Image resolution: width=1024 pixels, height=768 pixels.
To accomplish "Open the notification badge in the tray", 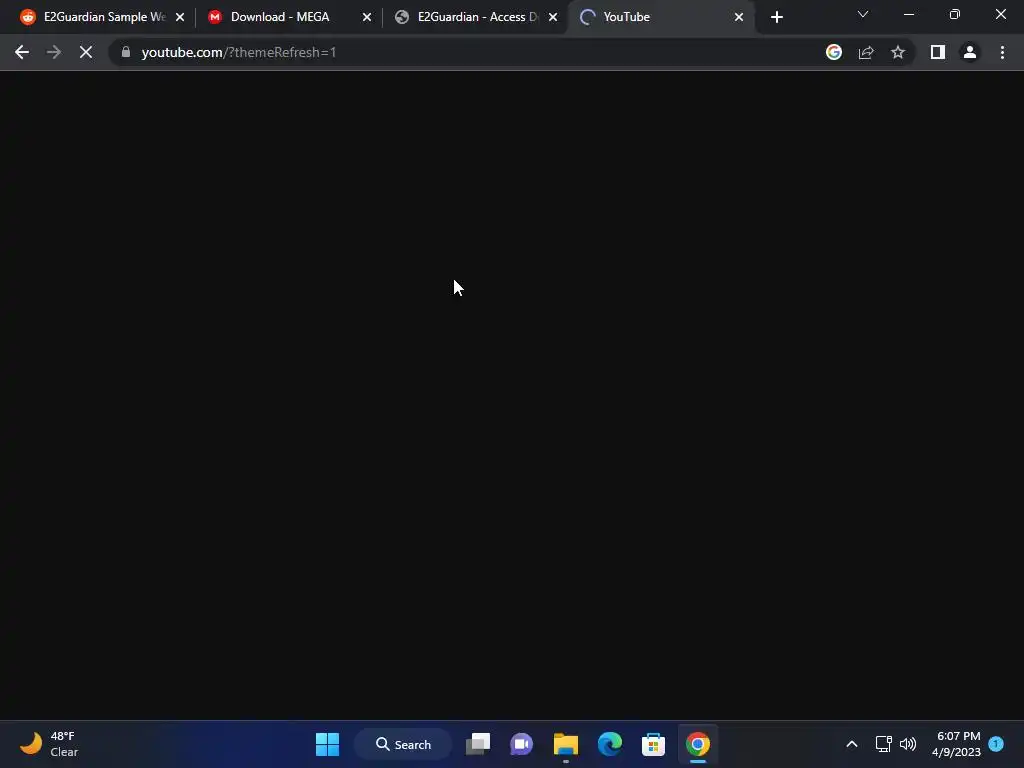I will tap(996, 743).
